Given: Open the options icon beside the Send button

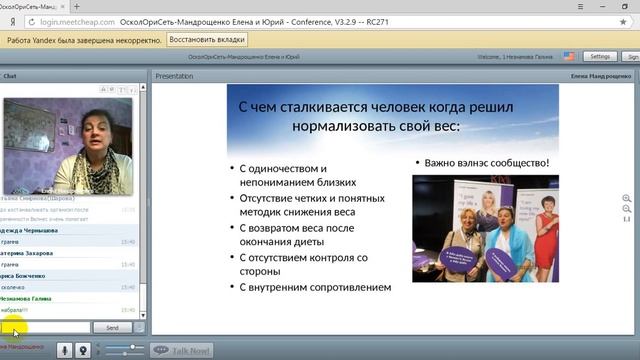Looking at the screenshot, I should pos(139,328).
